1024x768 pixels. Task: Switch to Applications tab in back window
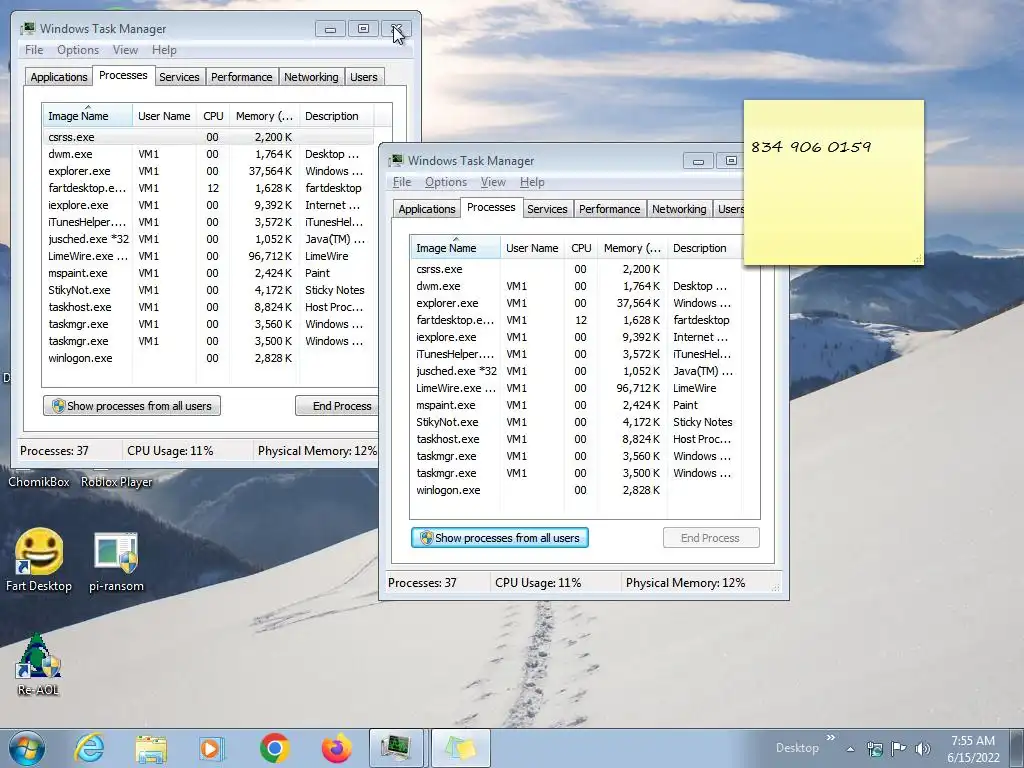click(59, 77)
